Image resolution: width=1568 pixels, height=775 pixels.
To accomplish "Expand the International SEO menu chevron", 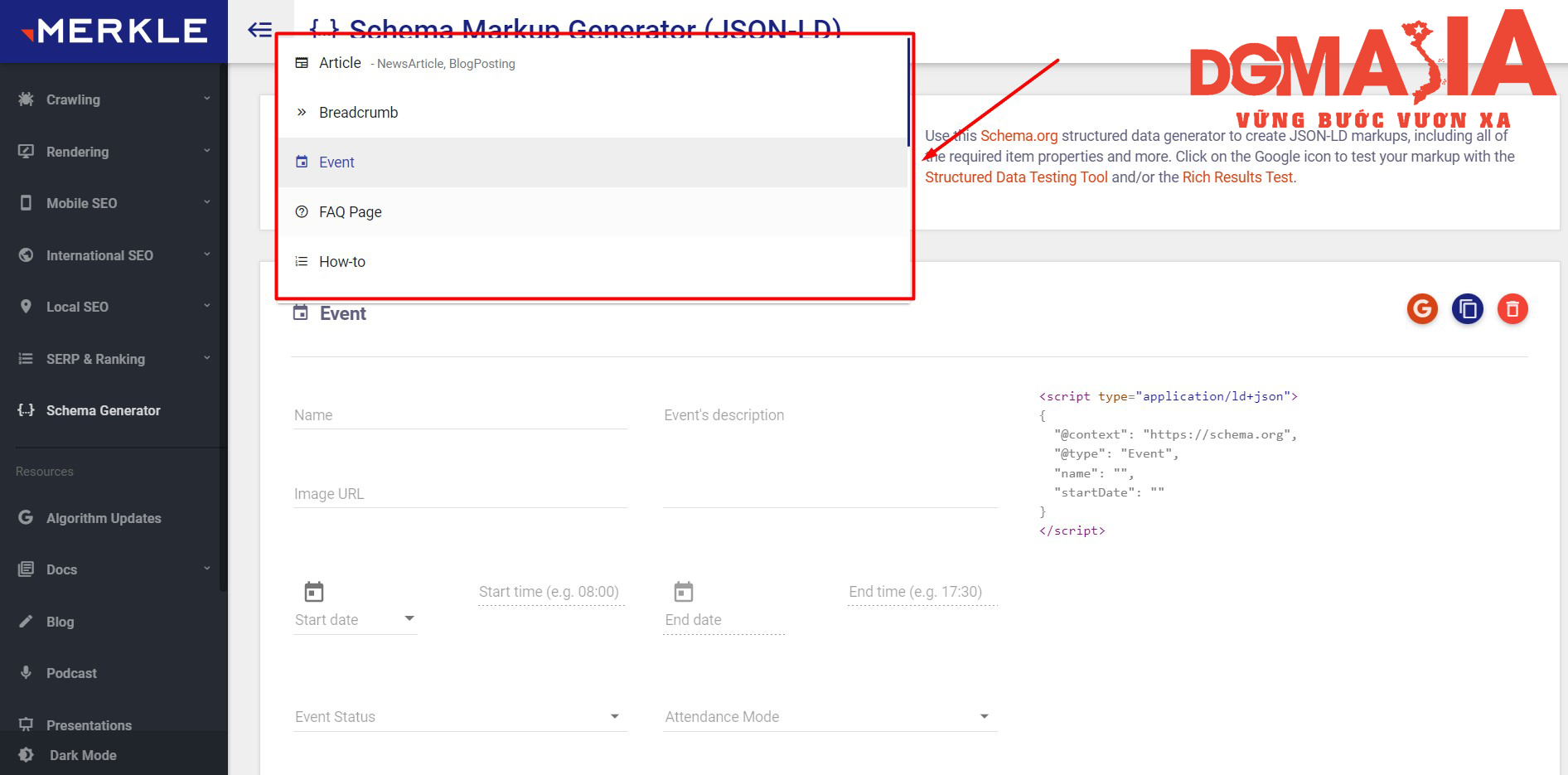I will coord(207,254).
